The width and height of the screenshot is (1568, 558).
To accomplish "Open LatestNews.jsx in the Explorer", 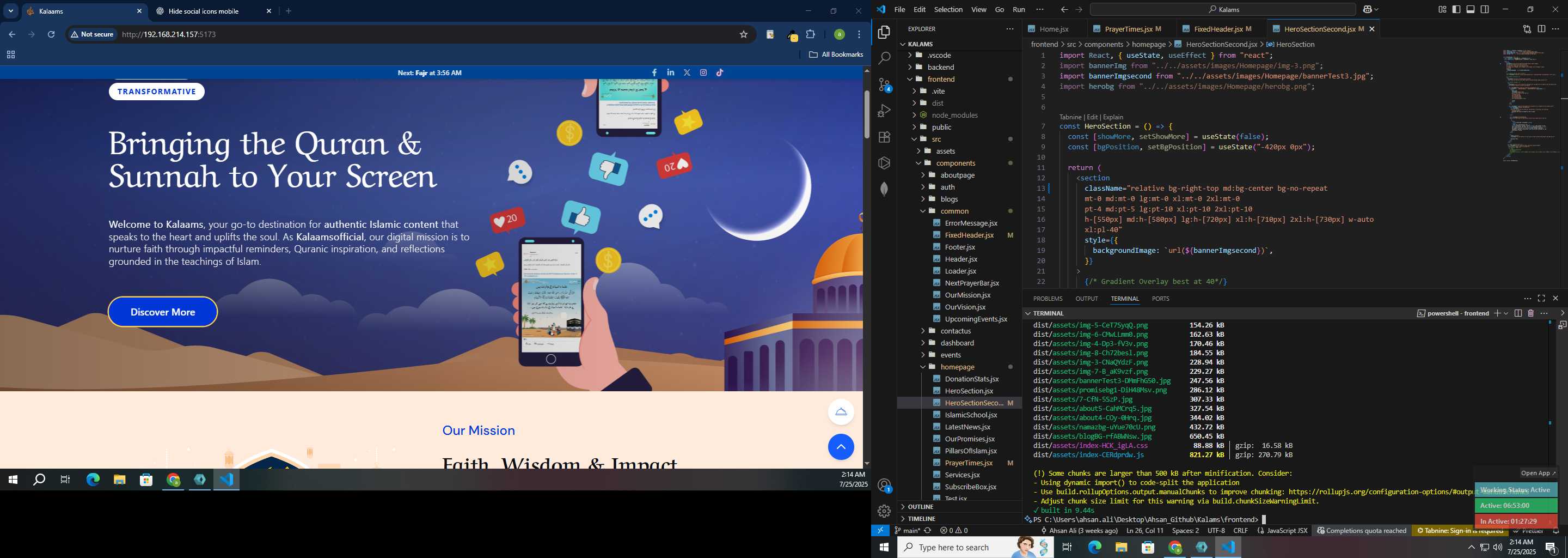I will pos(967,427).
